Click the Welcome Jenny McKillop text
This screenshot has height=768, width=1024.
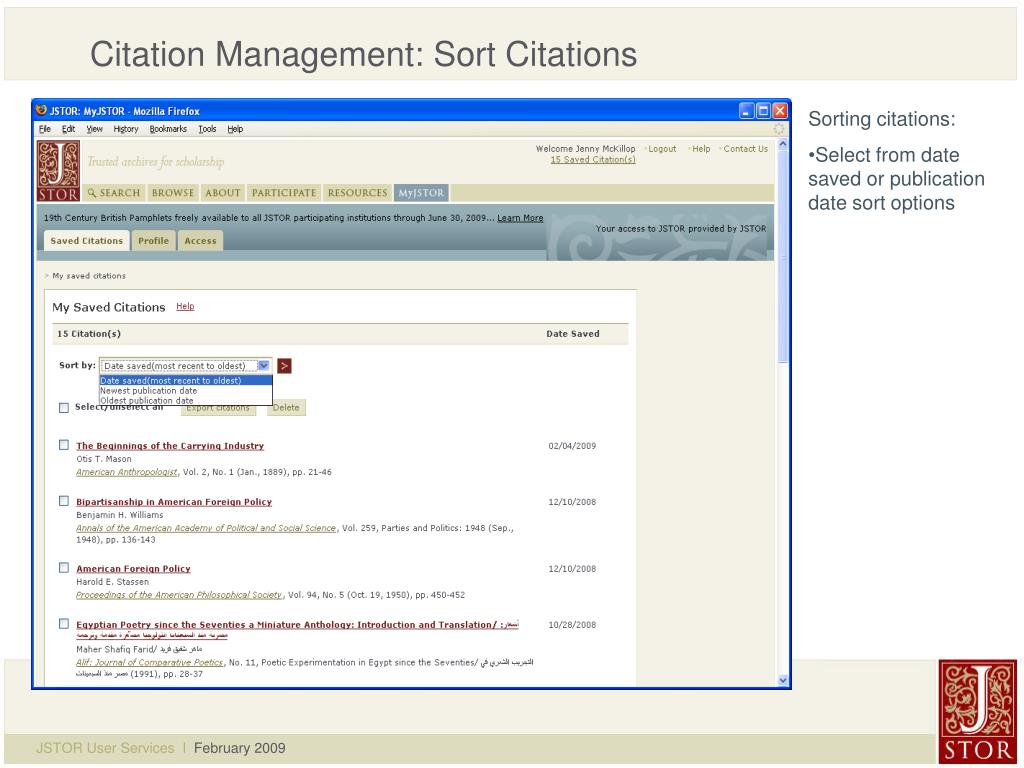585,149
